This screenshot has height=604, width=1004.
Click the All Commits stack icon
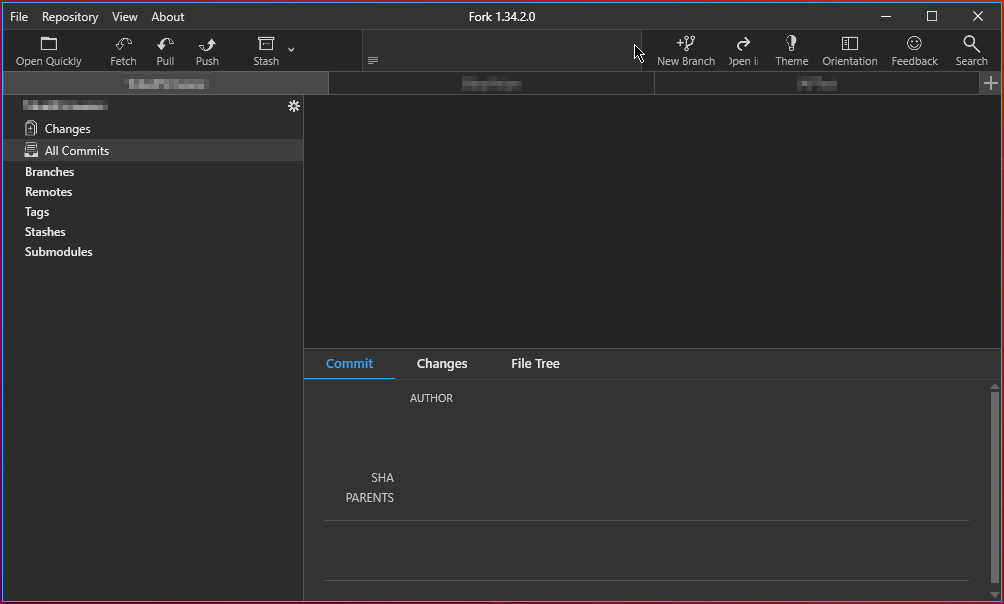click(31, 150)
